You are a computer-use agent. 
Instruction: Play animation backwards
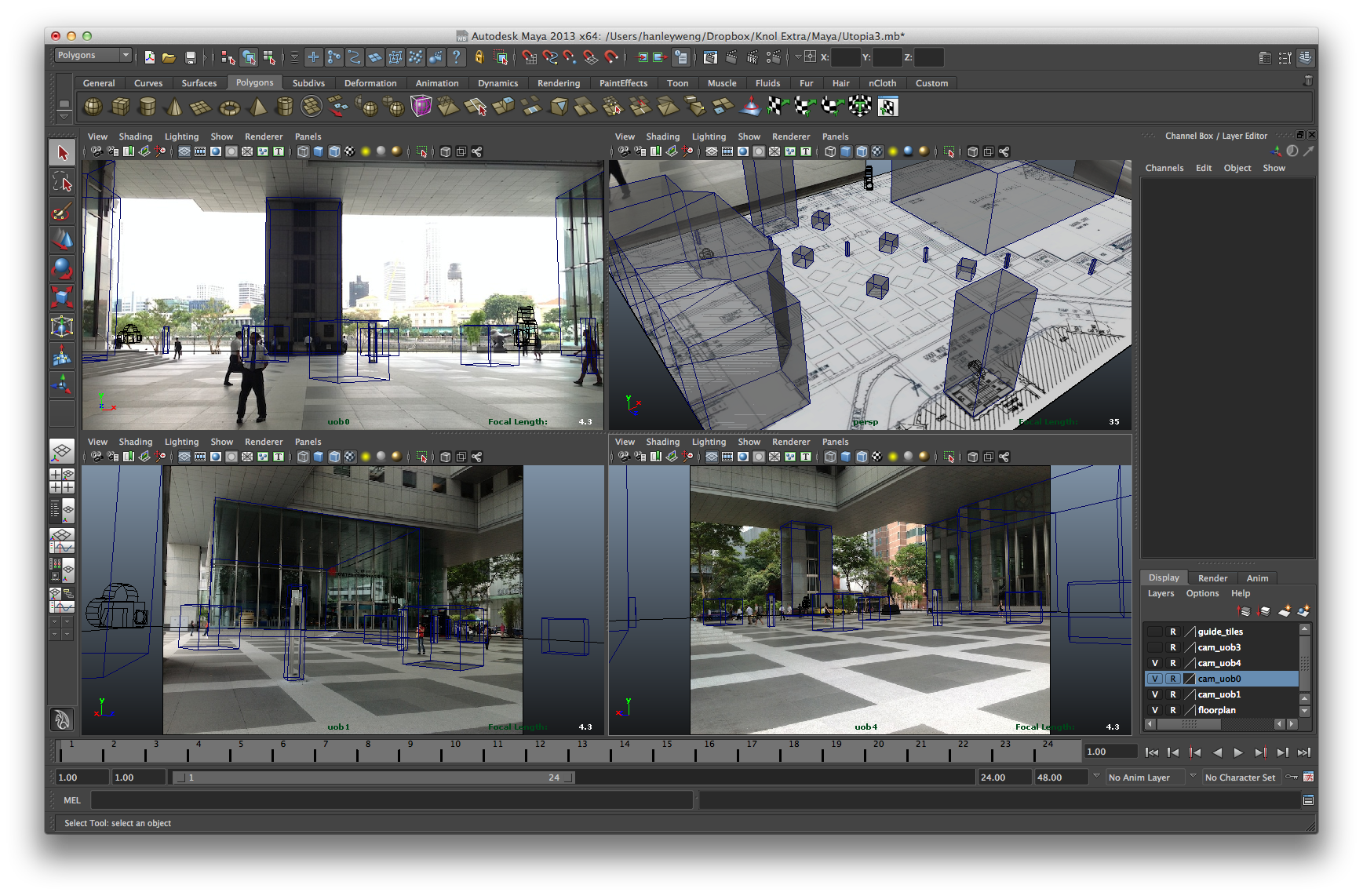tap(1217, 752)
